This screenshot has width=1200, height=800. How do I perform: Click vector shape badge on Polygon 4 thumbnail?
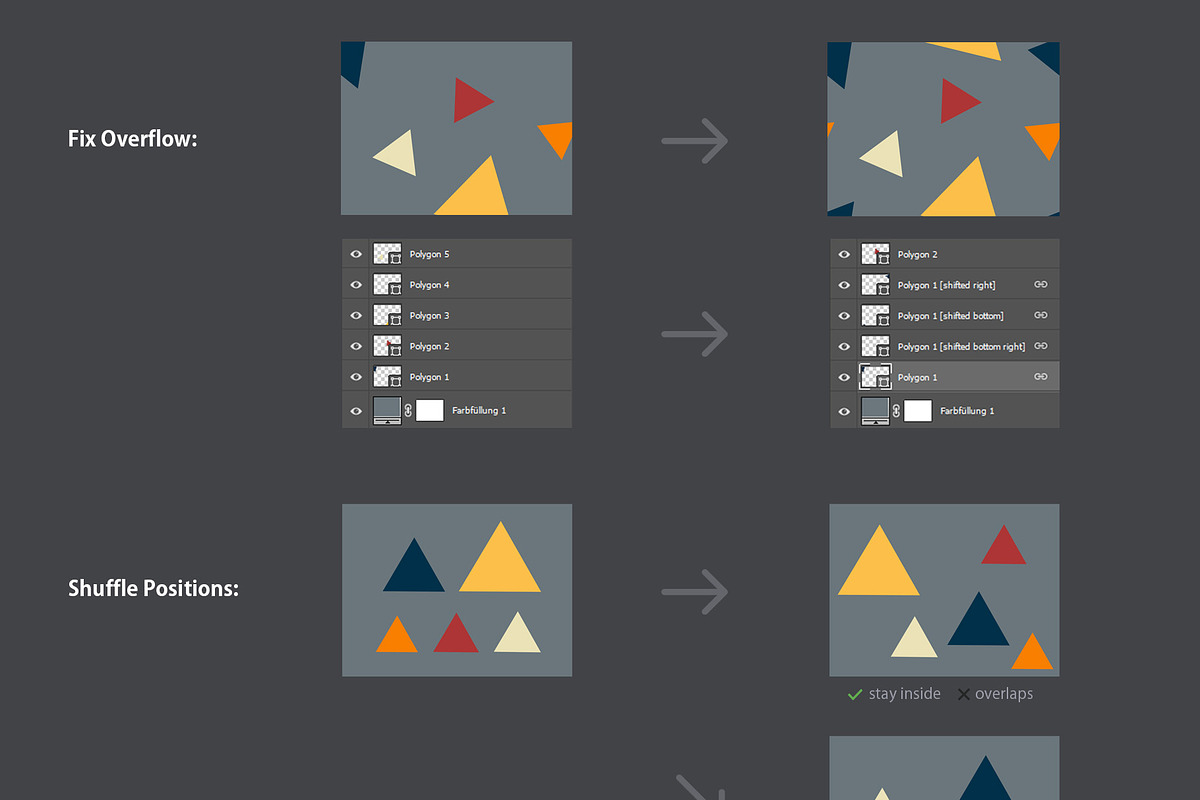coord(395,290)
